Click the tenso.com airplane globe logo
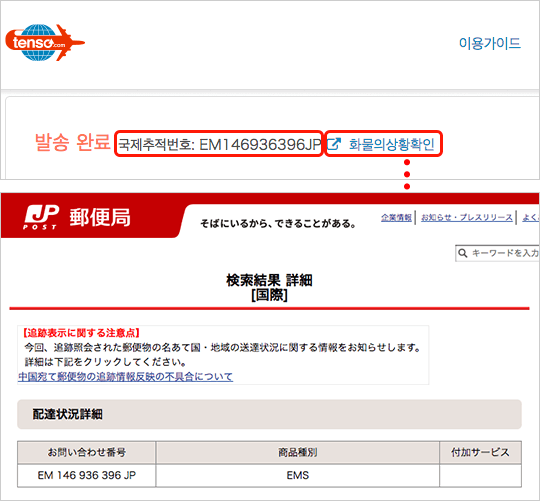This screenshot has width=540, height=501. pos(45,42)
